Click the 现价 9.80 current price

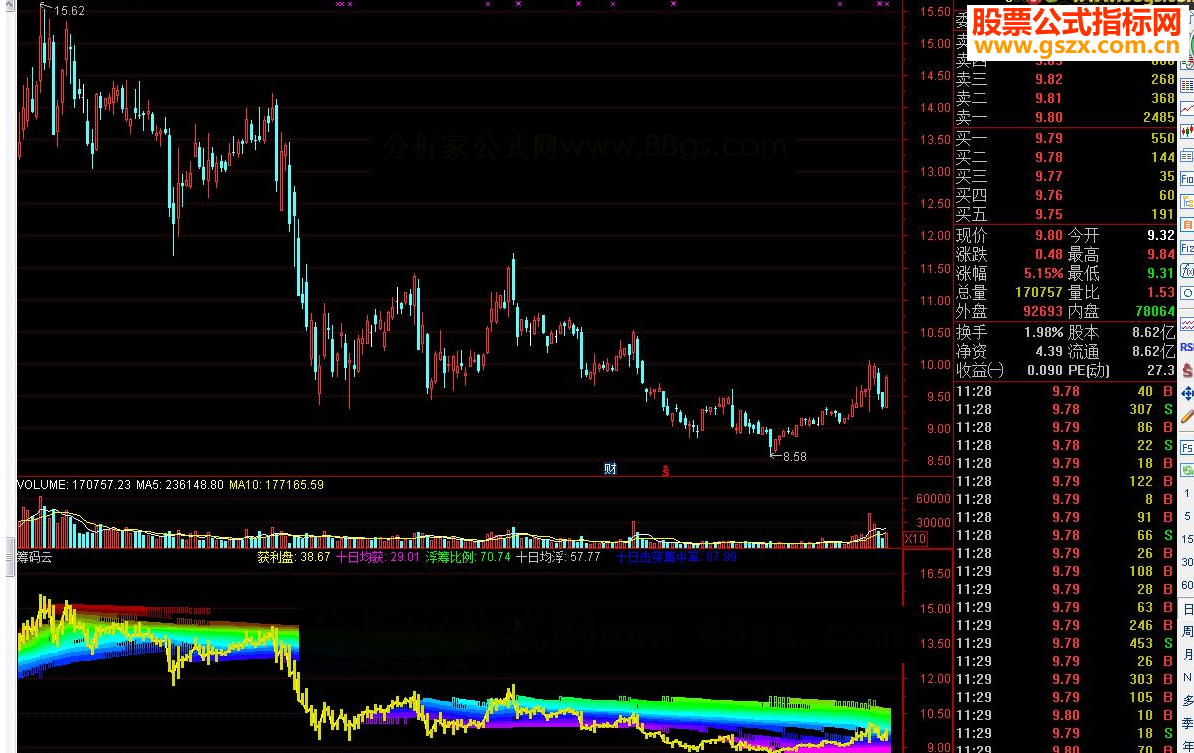[x=1049, y=235]
